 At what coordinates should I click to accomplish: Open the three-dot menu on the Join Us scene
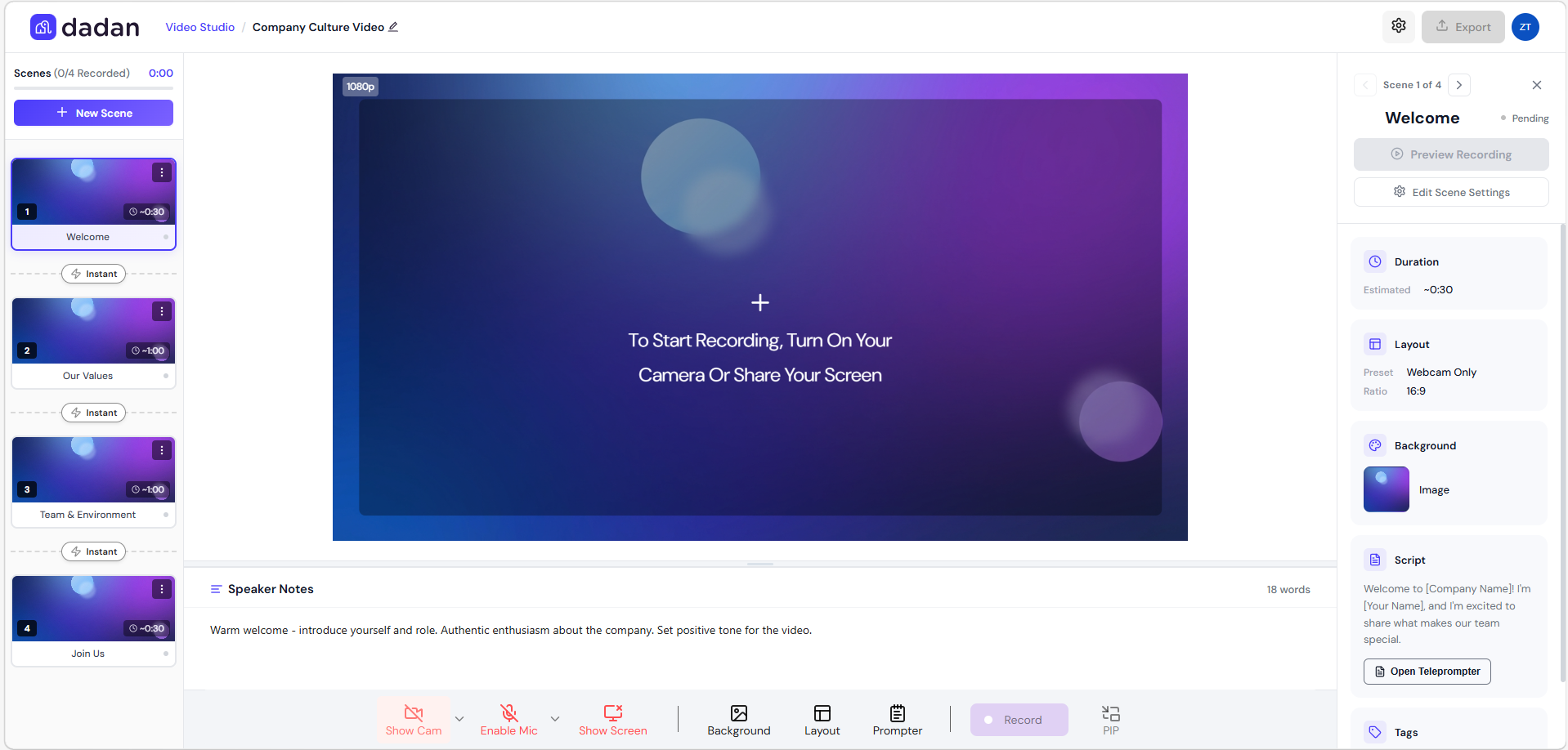pyautogui.click(x=162, y=589)
